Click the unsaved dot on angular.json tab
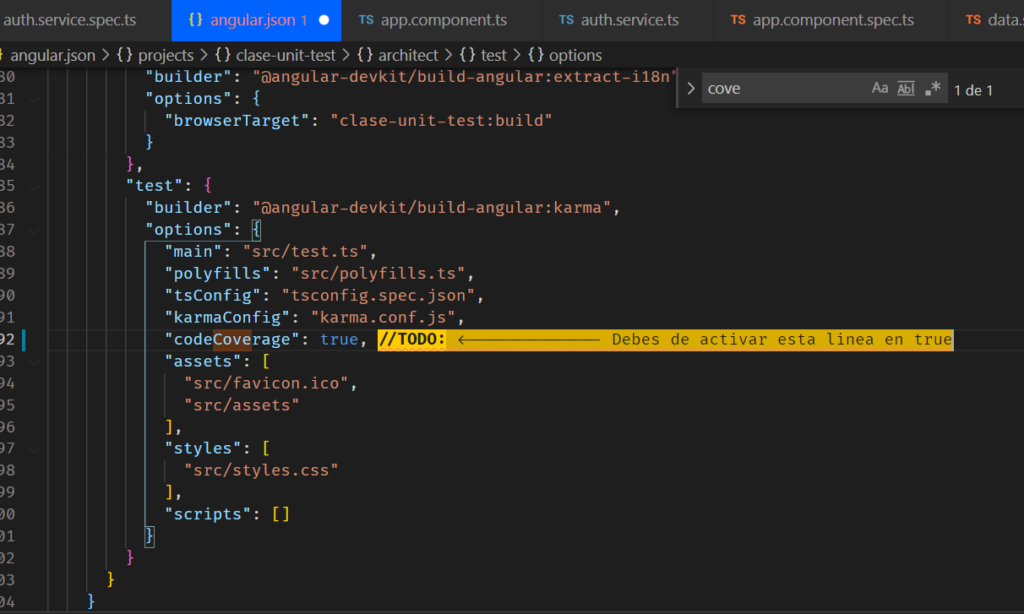The height and width of the screenshot is (614, 1024). tap(323, 20)
